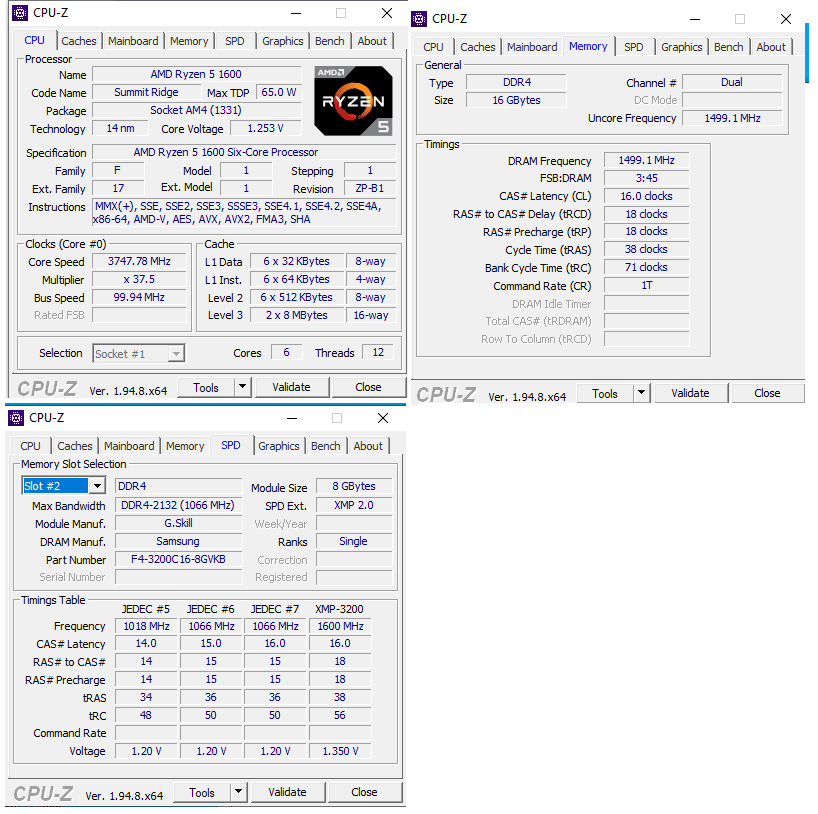
Task: Minimize the Memory tab window
Action: (695, 19)
